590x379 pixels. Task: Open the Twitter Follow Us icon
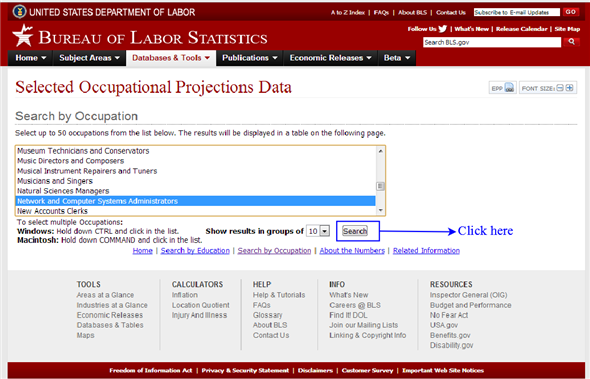click(443, 29)
